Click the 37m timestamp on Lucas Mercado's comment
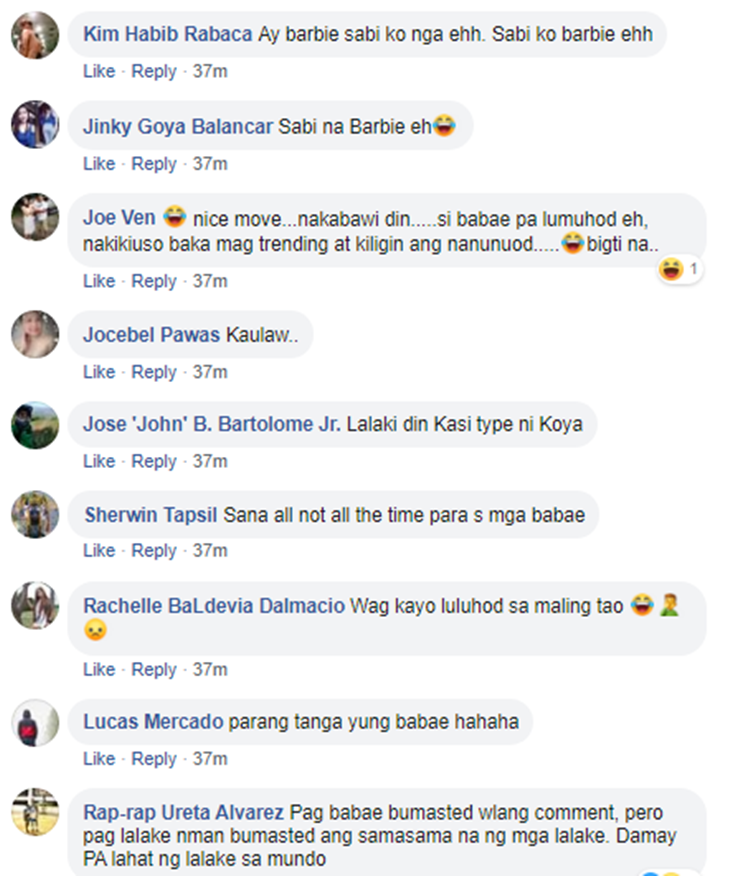This screenshot has height=876, width=750. 210,759
